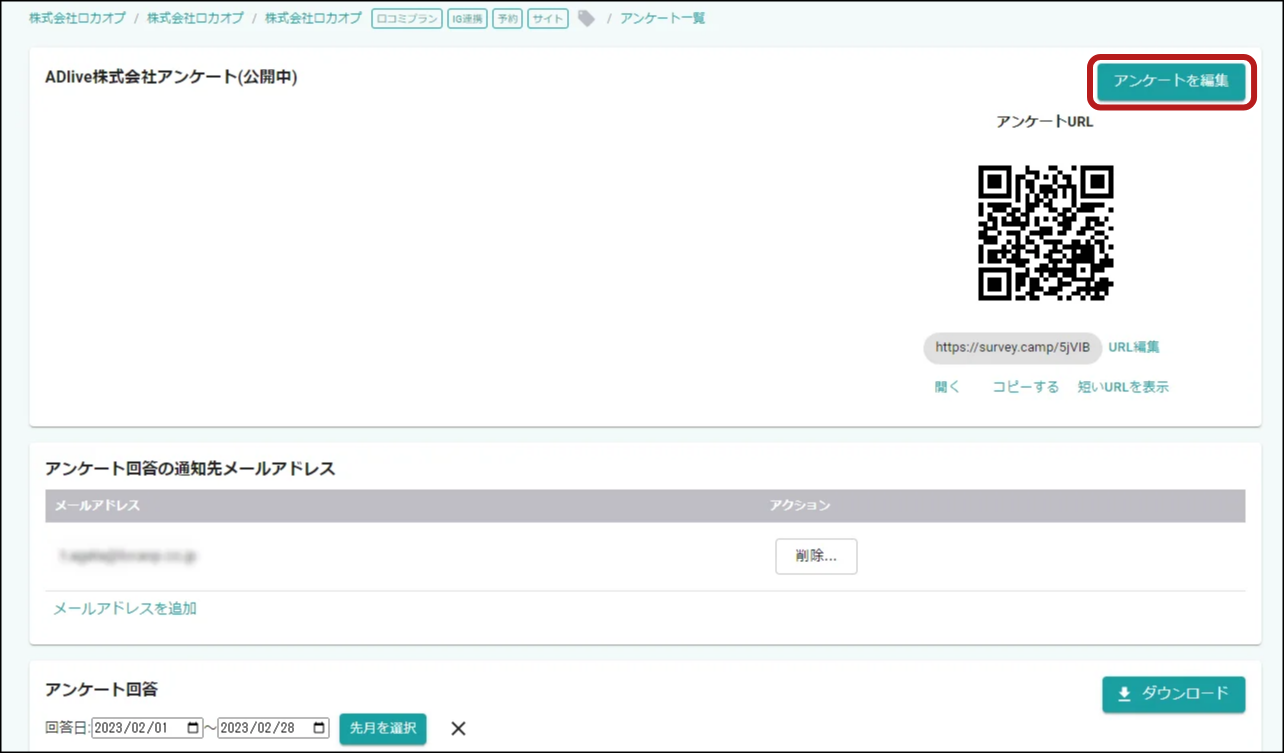
Task: Click the ADlive株式会社アンケート(公開中) title
Action: (171, 77)
